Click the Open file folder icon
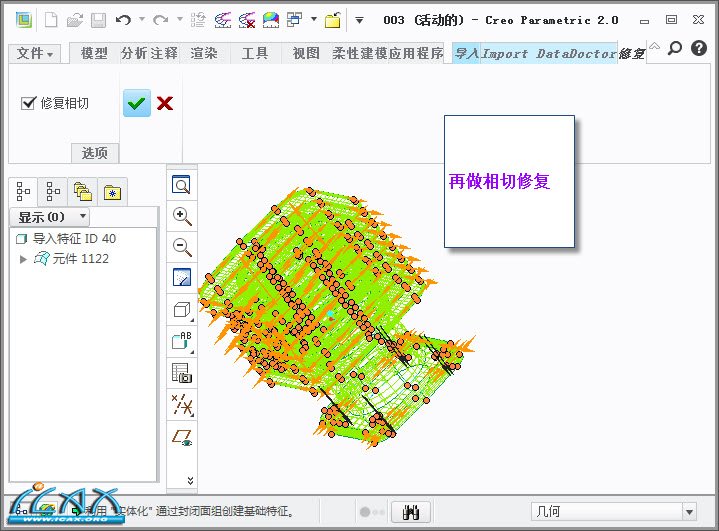Viewport: 719px width, 531px height. (x=75, y=20)
